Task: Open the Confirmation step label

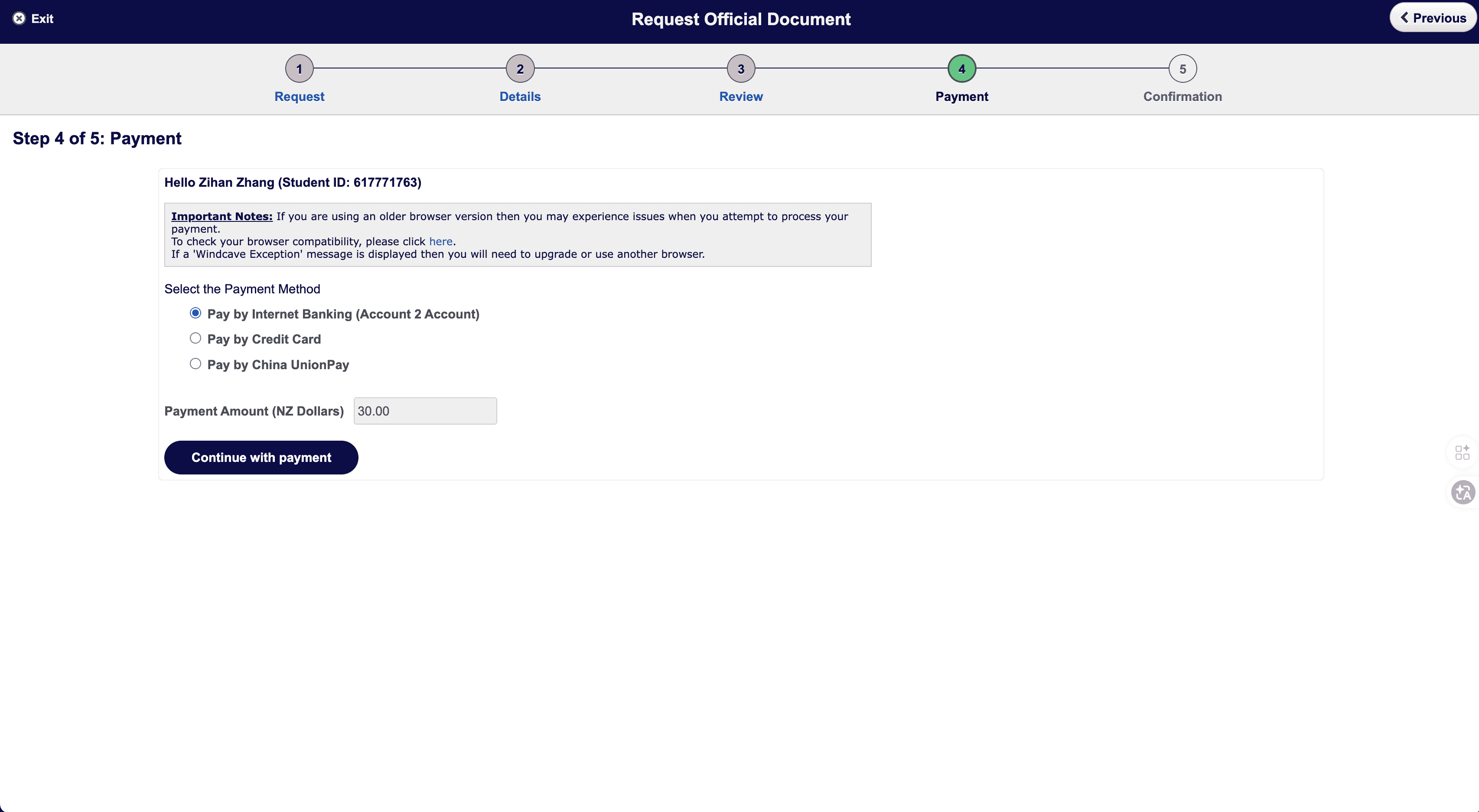Action: click(x=1182, y=96)
